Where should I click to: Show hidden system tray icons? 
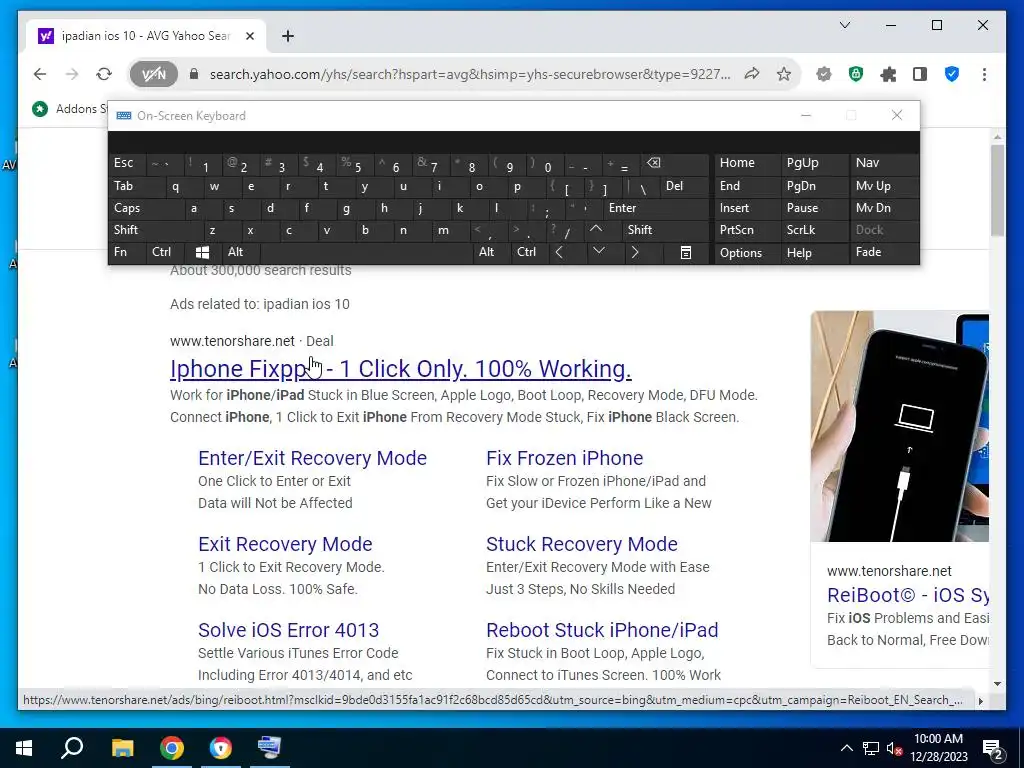(x=846, y=748)
